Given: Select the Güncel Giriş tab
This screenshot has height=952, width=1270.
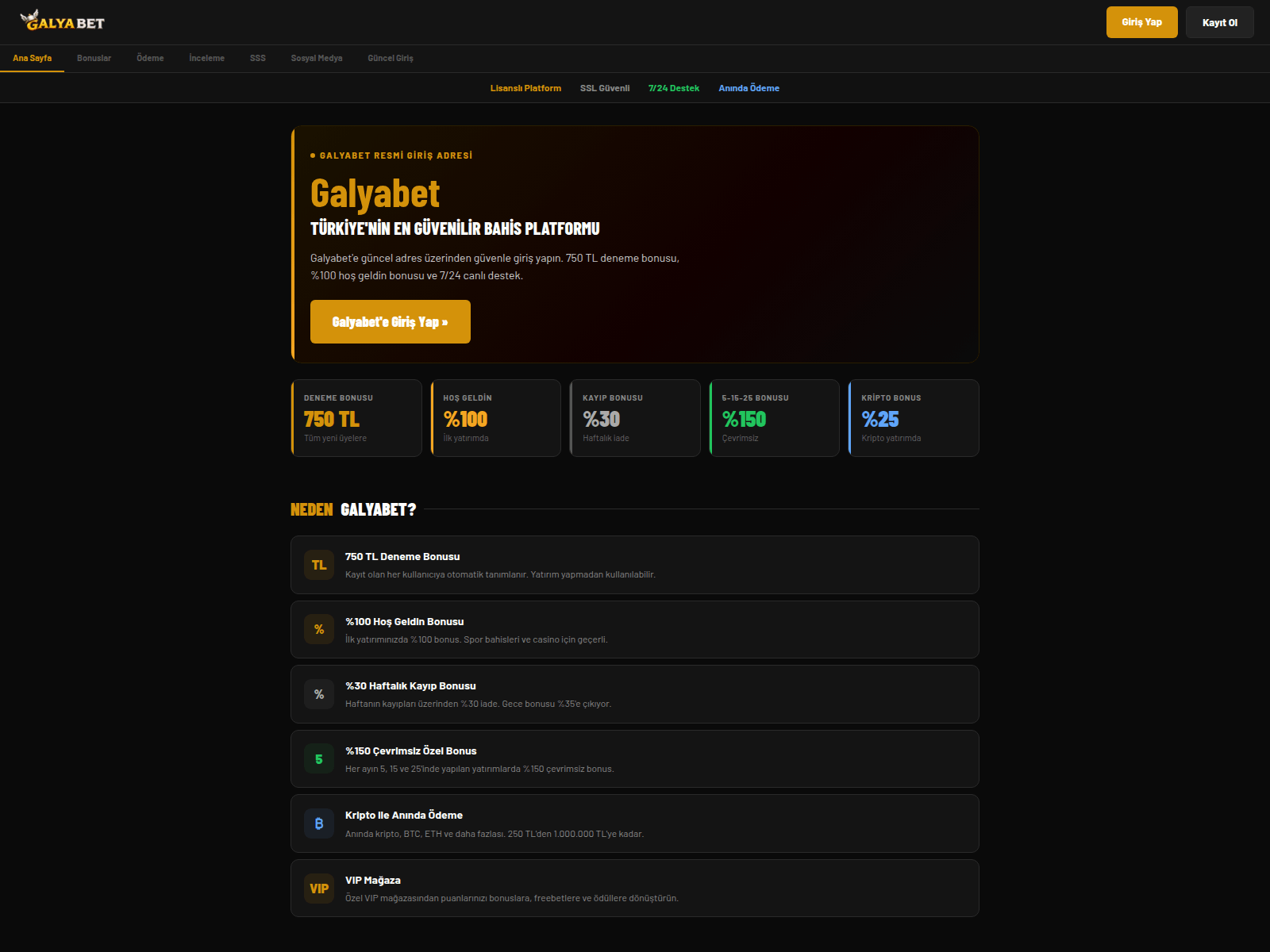Looking at the screenshot, I should tap(391, 58).
